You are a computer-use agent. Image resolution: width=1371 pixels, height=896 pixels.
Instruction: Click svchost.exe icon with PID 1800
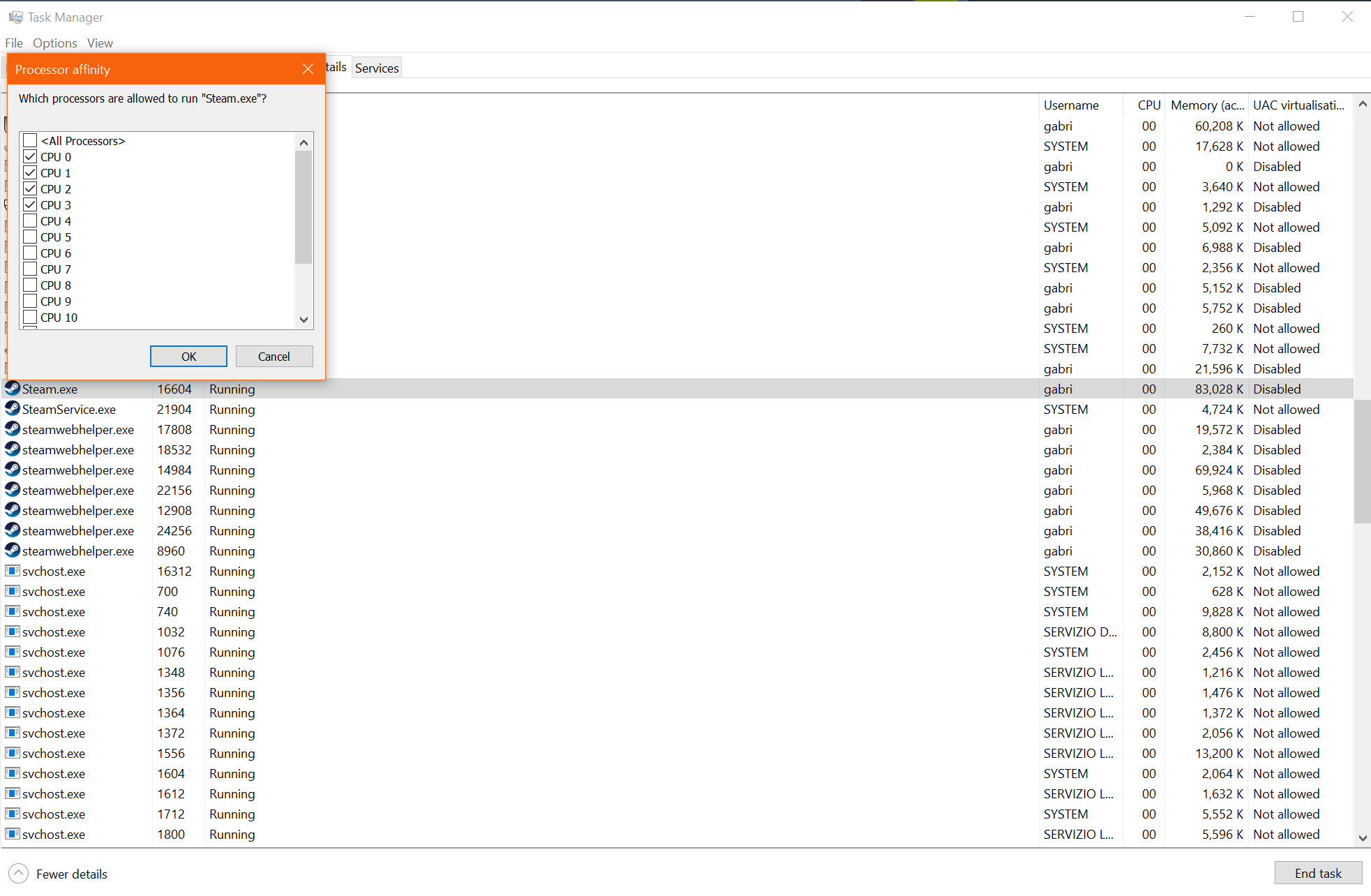[x=12, y=834]
